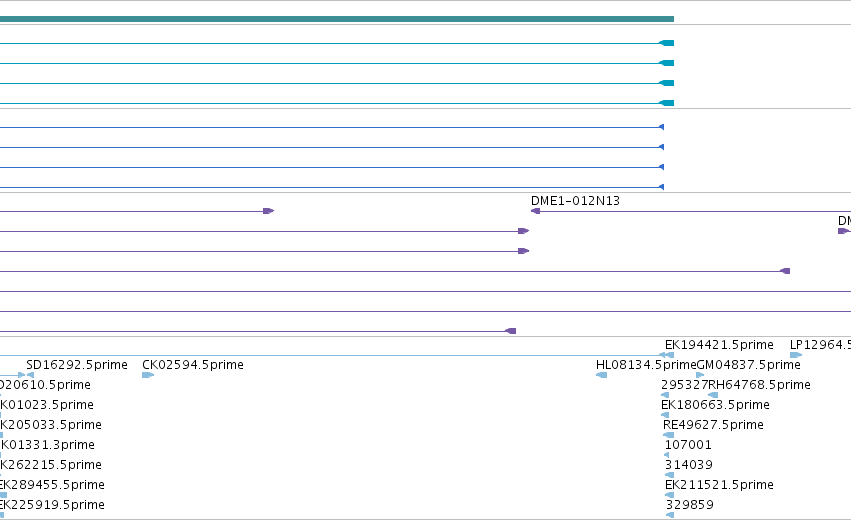Click the EK225919.5prime label
The image size is (851, 520).
pyautogui.click(x=52, y=505)
